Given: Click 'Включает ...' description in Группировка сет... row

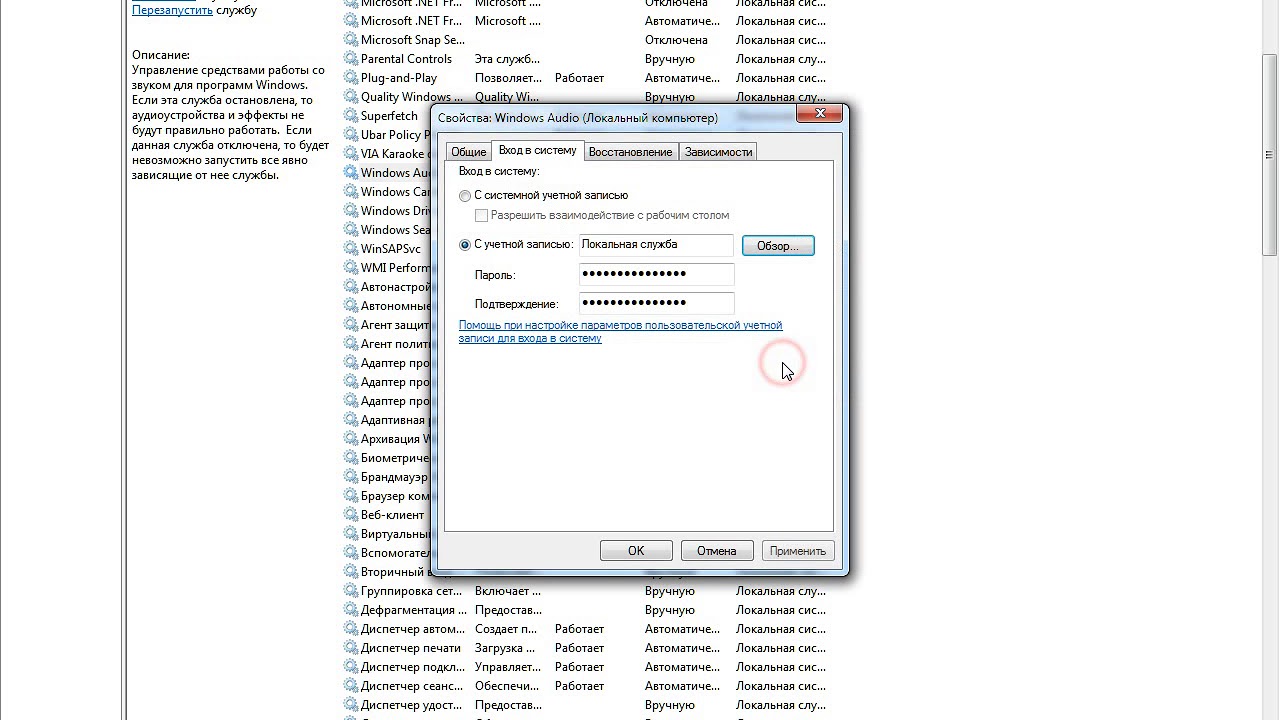Looking at the screenshot, I should 508,591.
